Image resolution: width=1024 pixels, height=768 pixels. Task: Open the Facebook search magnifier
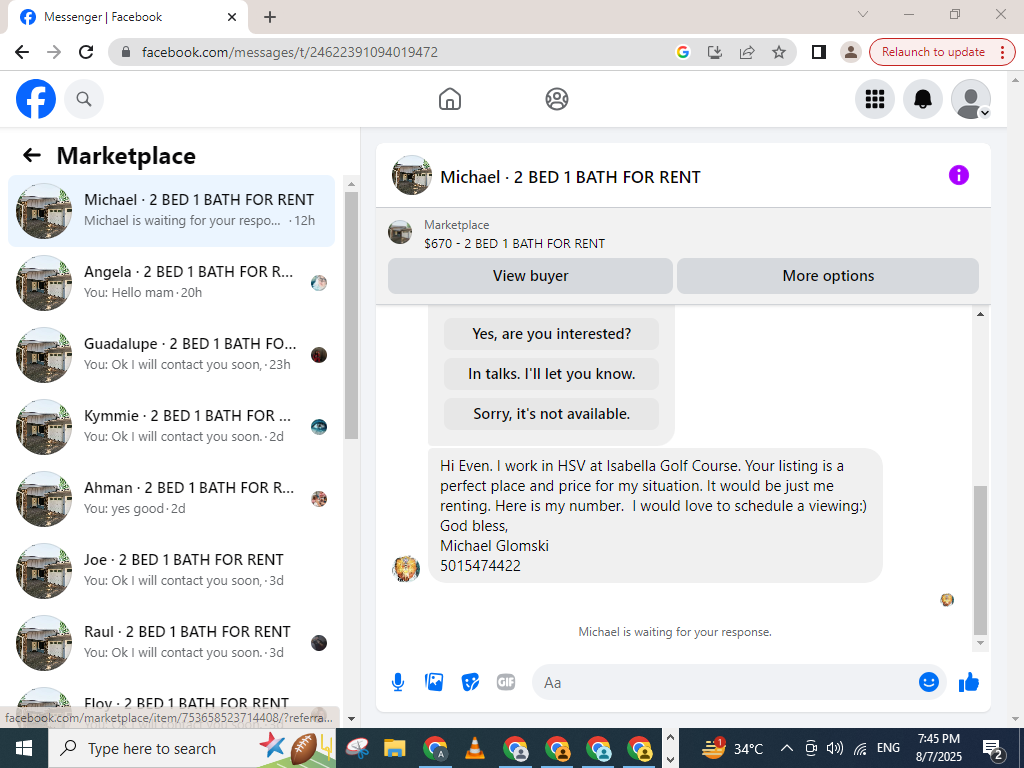[84, 99]
